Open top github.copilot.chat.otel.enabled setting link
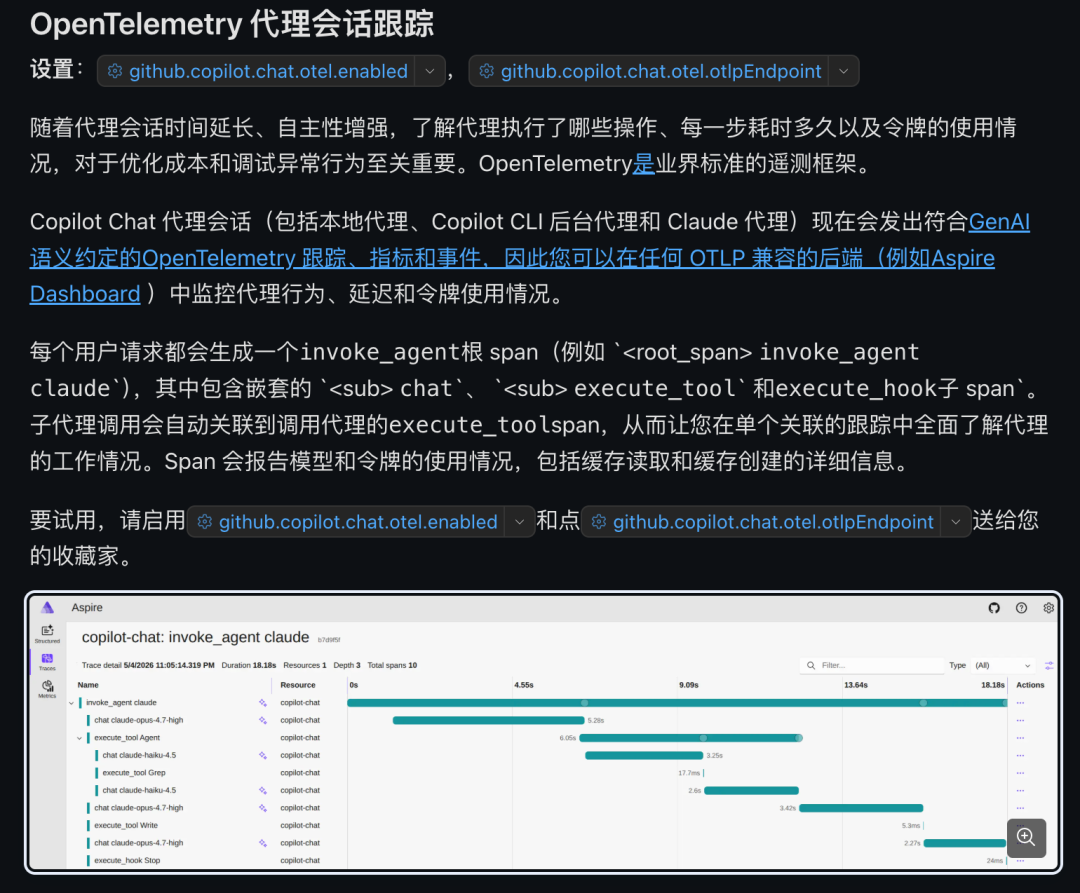Viewport: 1080px width, 893px height. click(x=269, y=71)
